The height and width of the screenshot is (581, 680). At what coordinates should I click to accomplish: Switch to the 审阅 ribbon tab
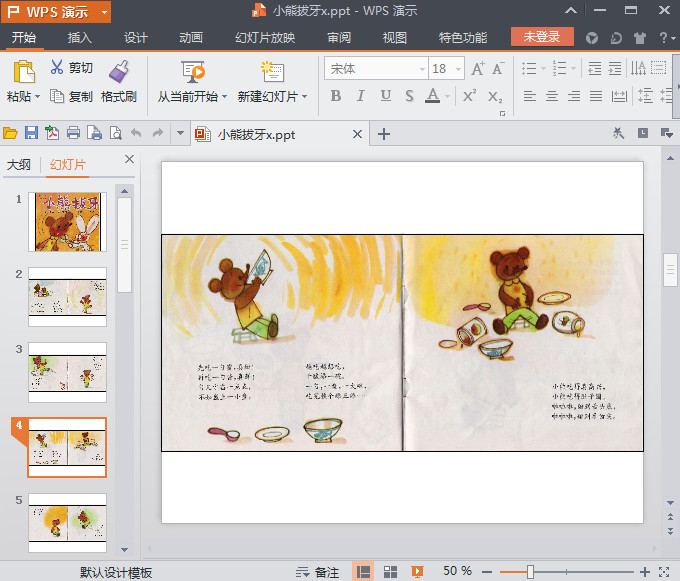tap(339, 38)
